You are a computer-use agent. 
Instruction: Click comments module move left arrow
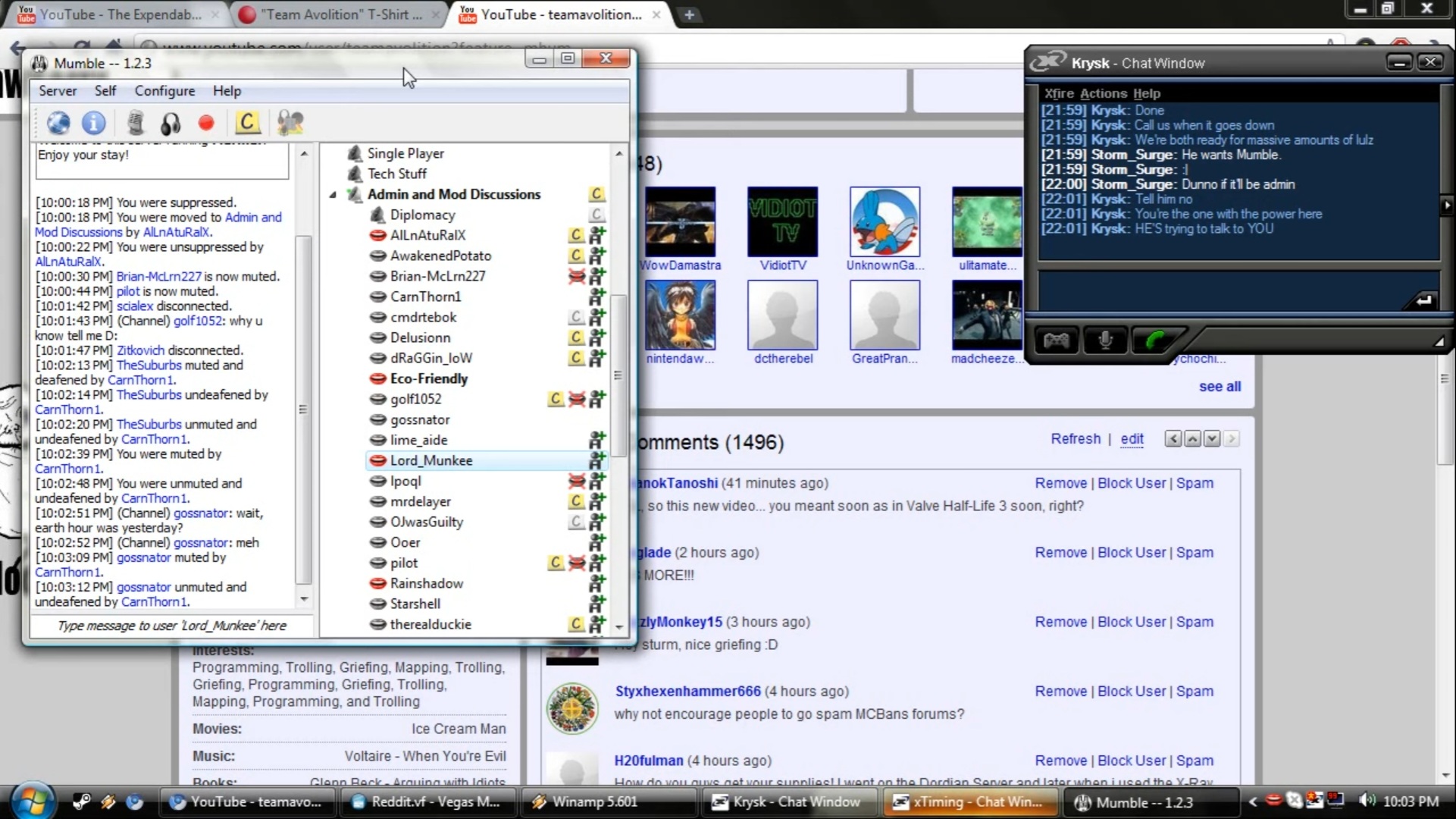pos(1173,439)
